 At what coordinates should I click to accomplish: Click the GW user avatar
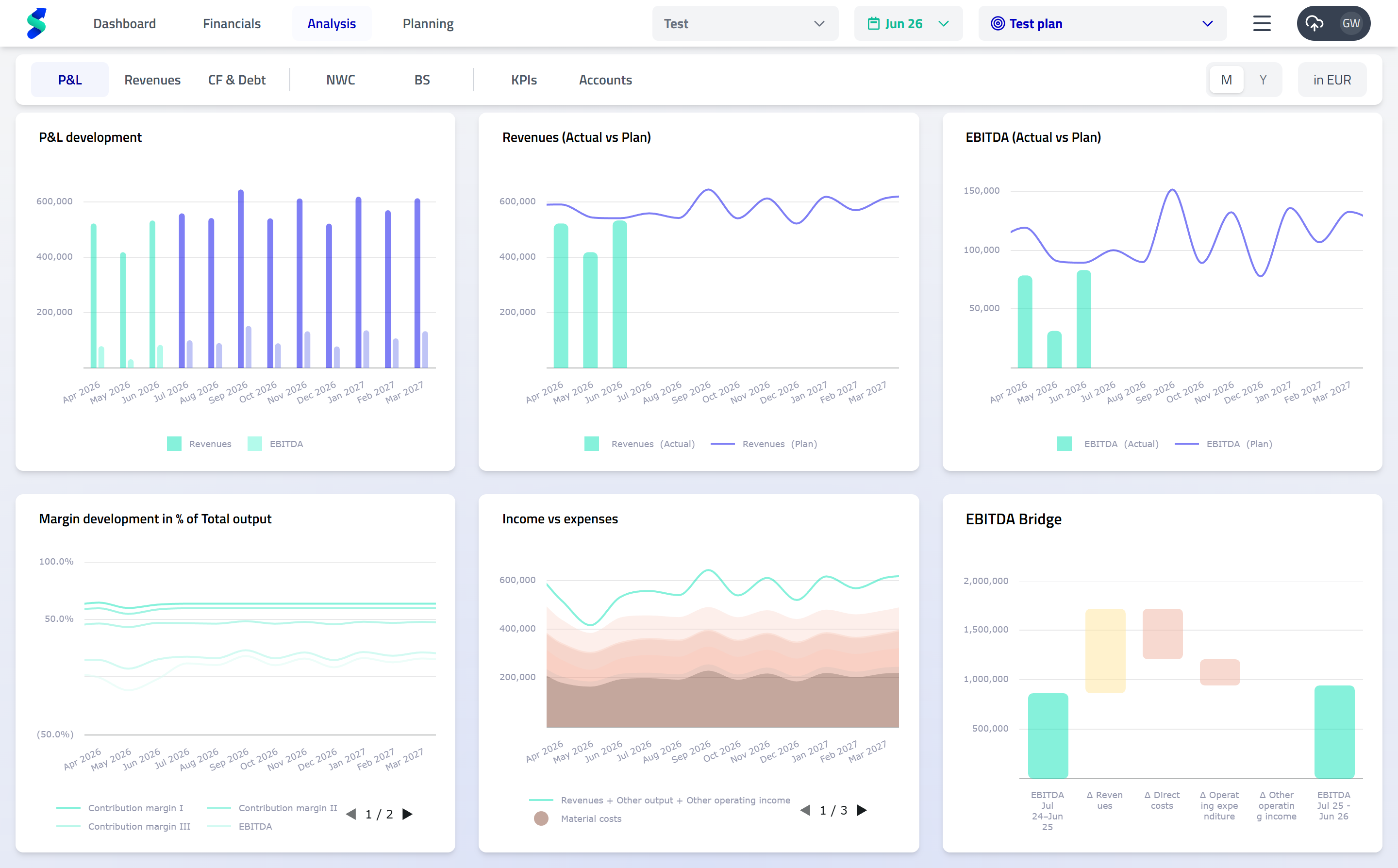[1350, 23]
